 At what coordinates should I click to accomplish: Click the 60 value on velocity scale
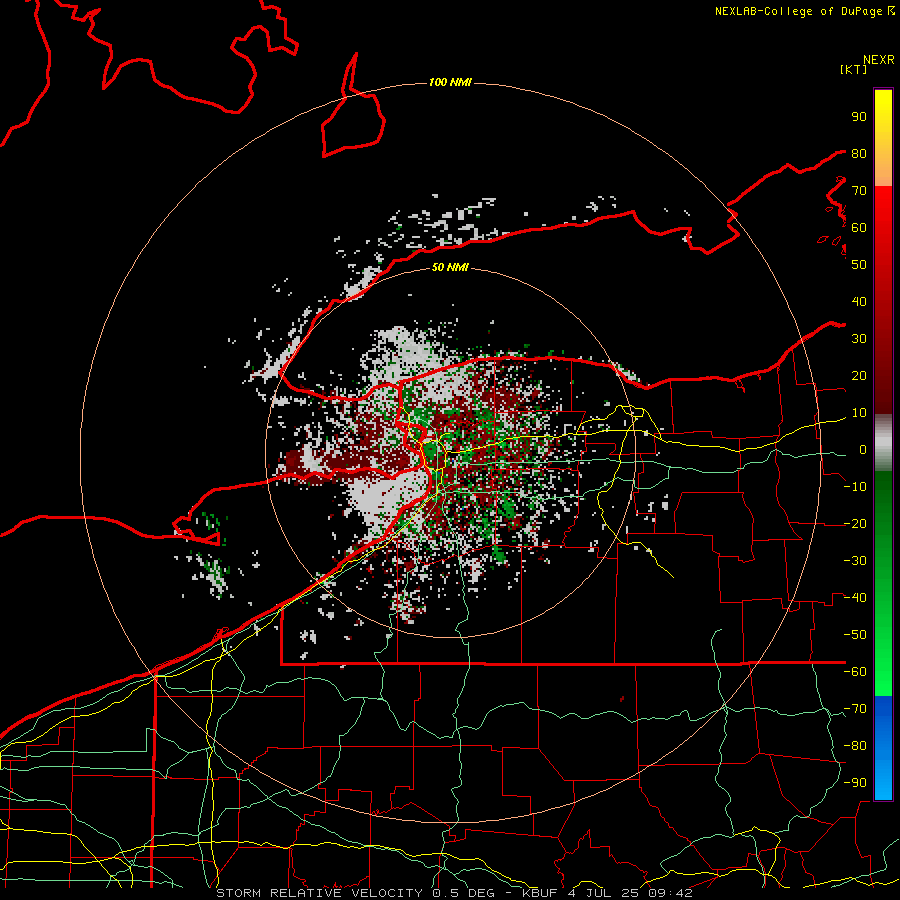point(859,228)
